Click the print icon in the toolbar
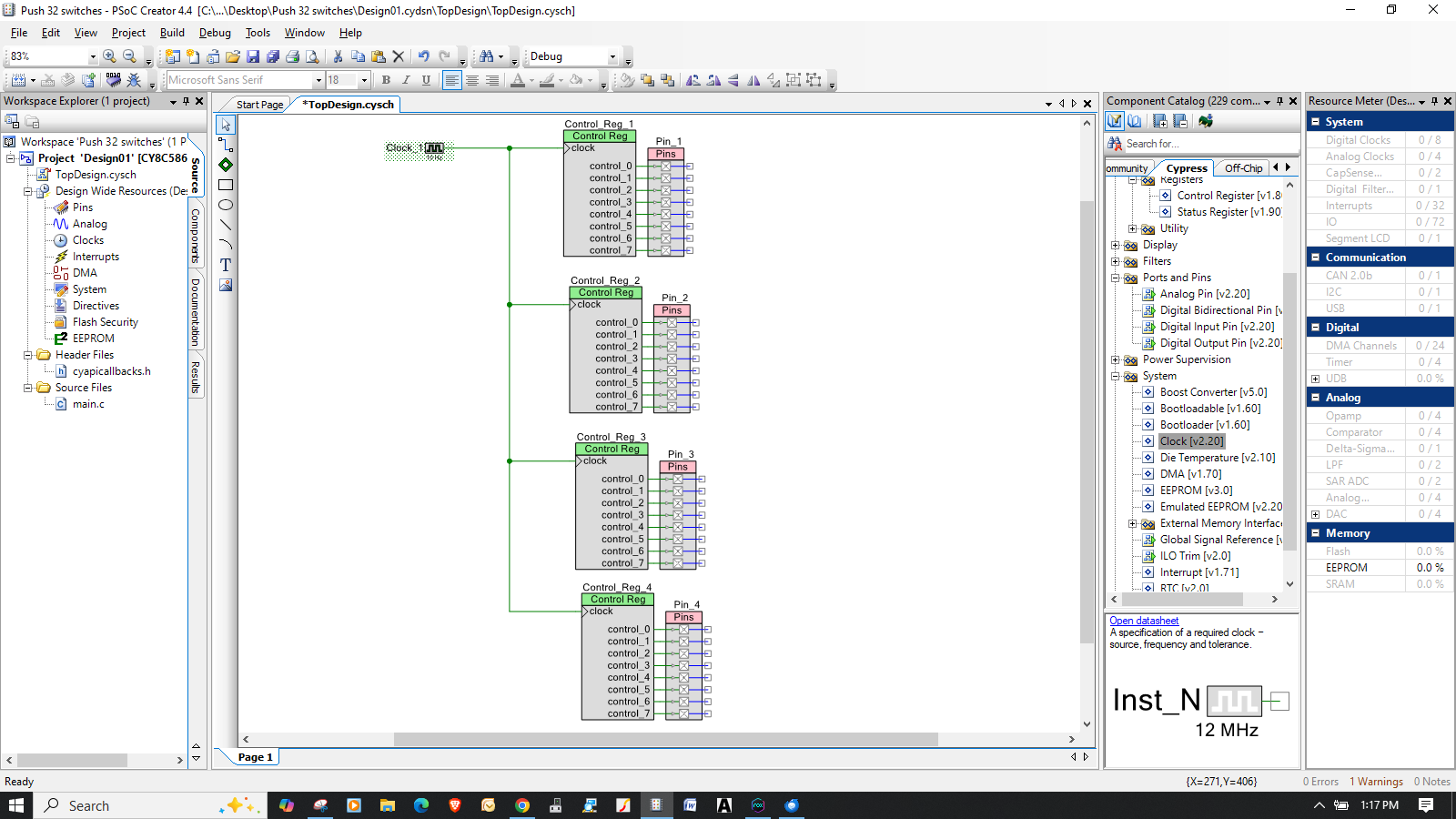Image resolution: width=1456 pixels, height=819 pixels. 292,56
